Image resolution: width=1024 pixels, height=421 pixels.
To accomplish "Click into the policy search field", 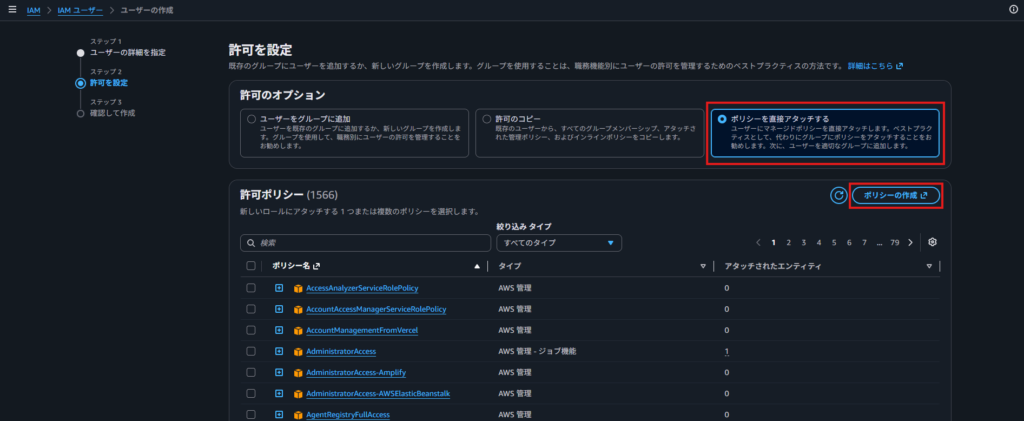I will click(365, 243).
